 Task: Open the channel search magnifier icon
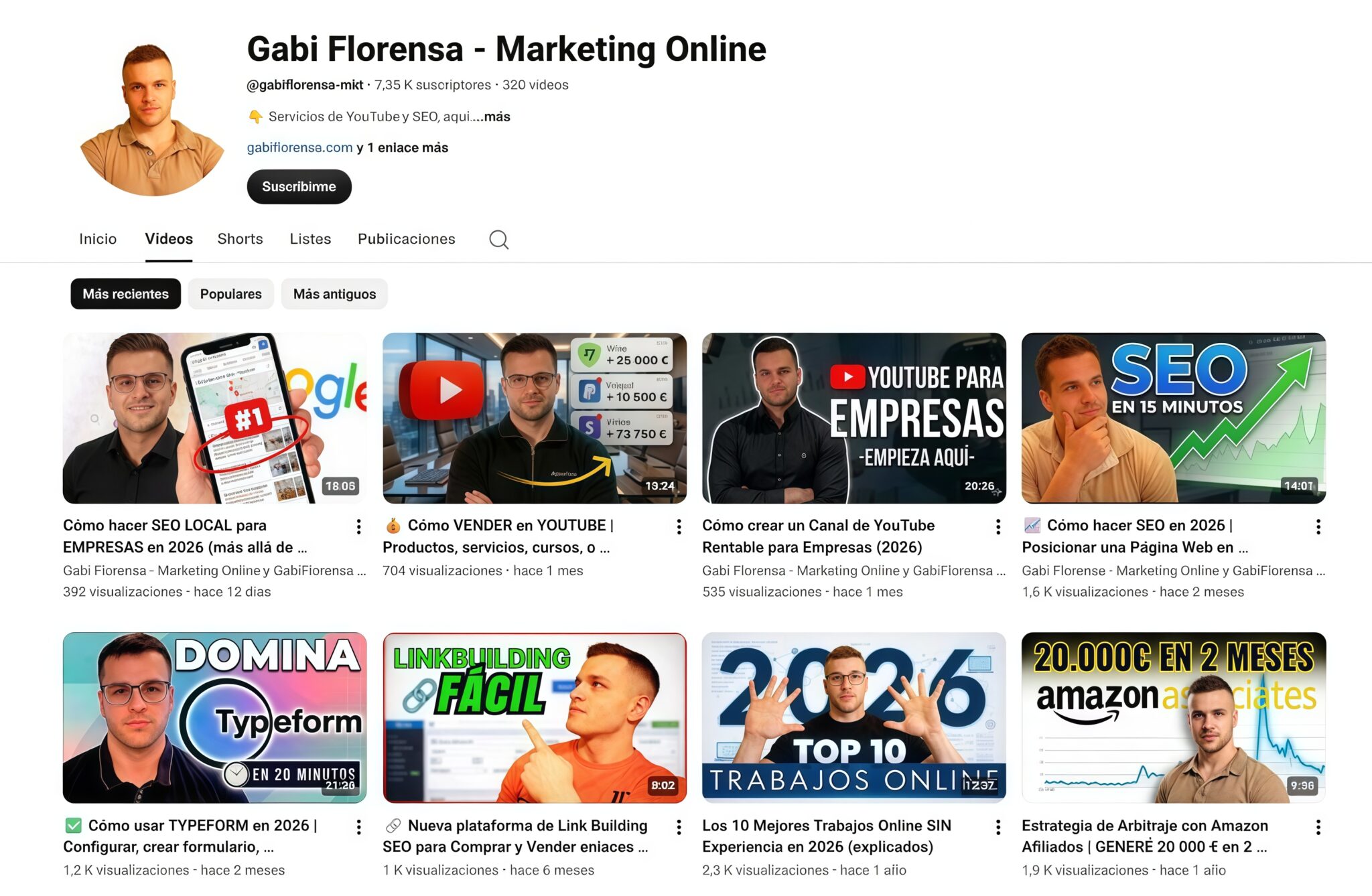coord(498,239)
